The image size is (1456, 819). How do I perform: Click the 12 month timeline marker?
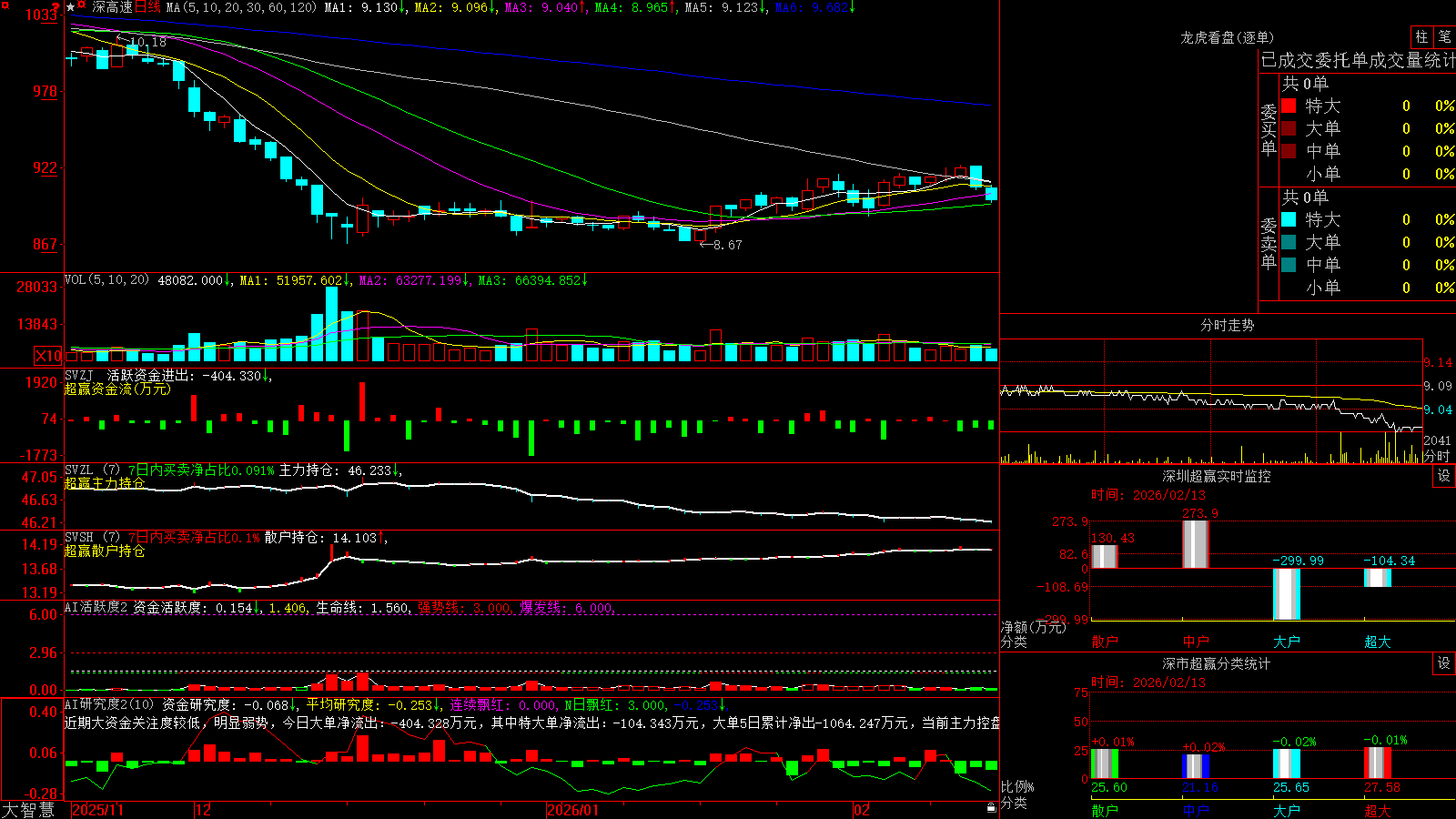[x=203, y=810]
